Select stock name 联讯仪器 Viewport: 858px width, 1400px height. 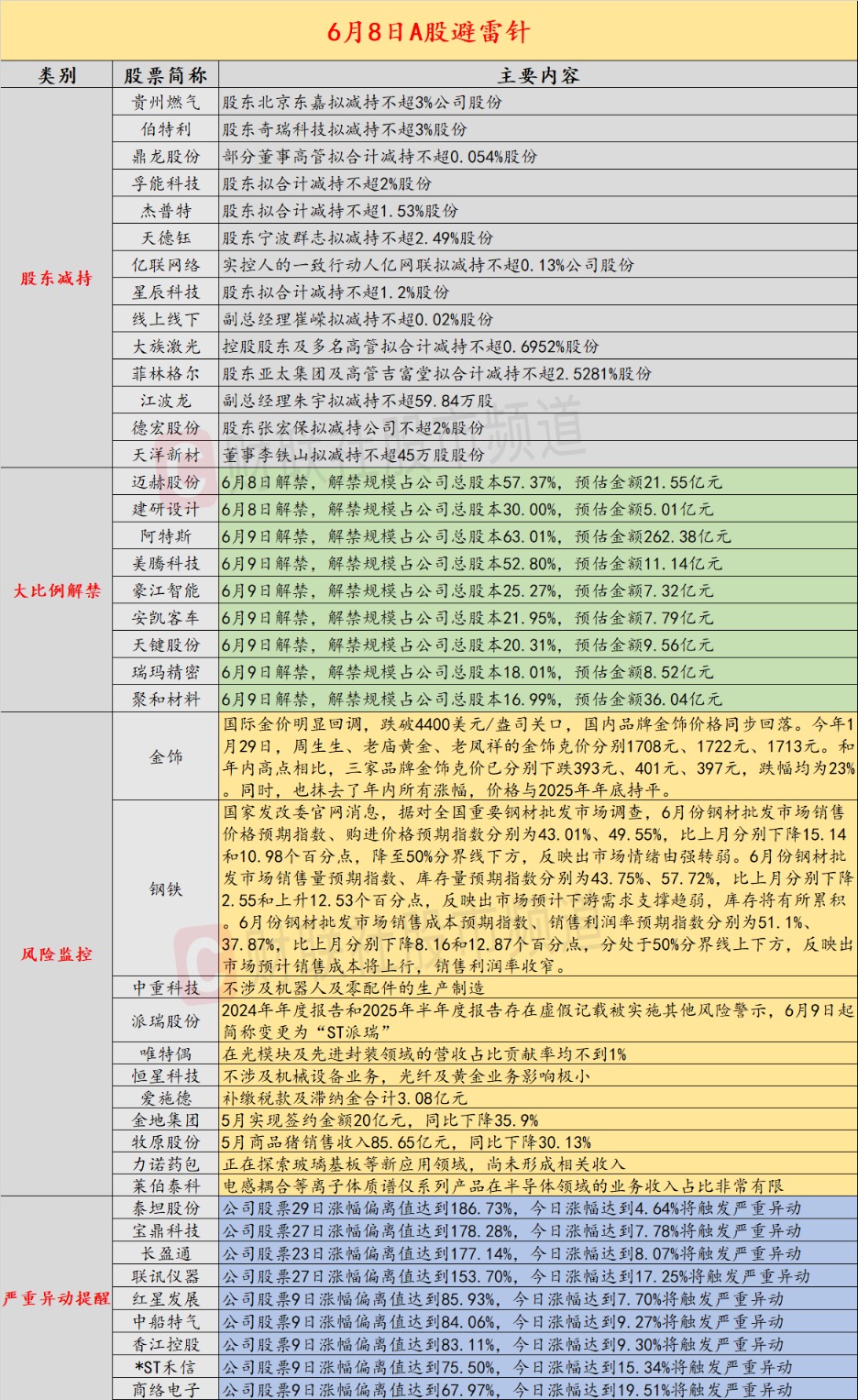point(166,1276)
